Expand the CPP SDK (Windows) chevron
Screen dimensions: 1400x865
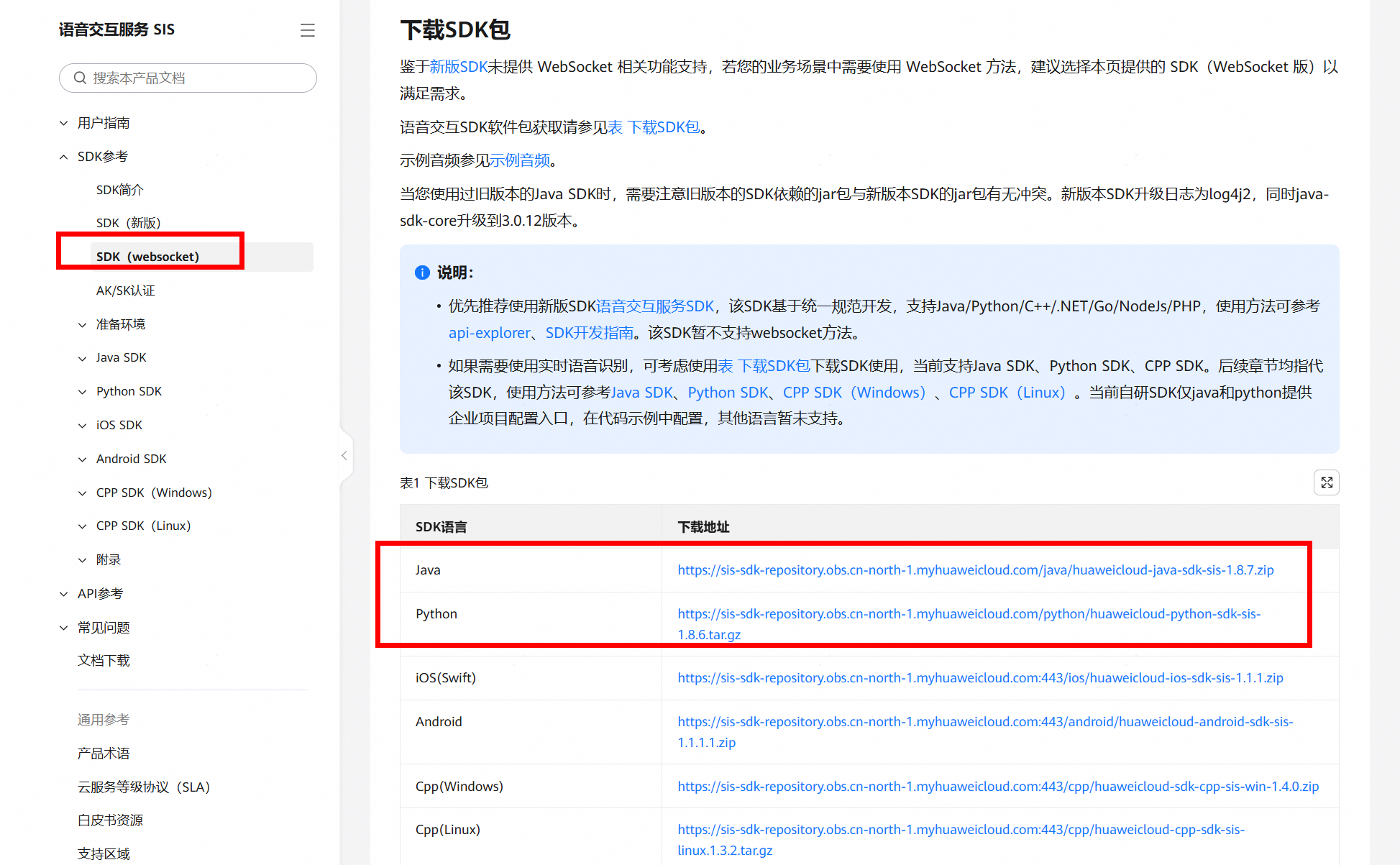point(83,493)
